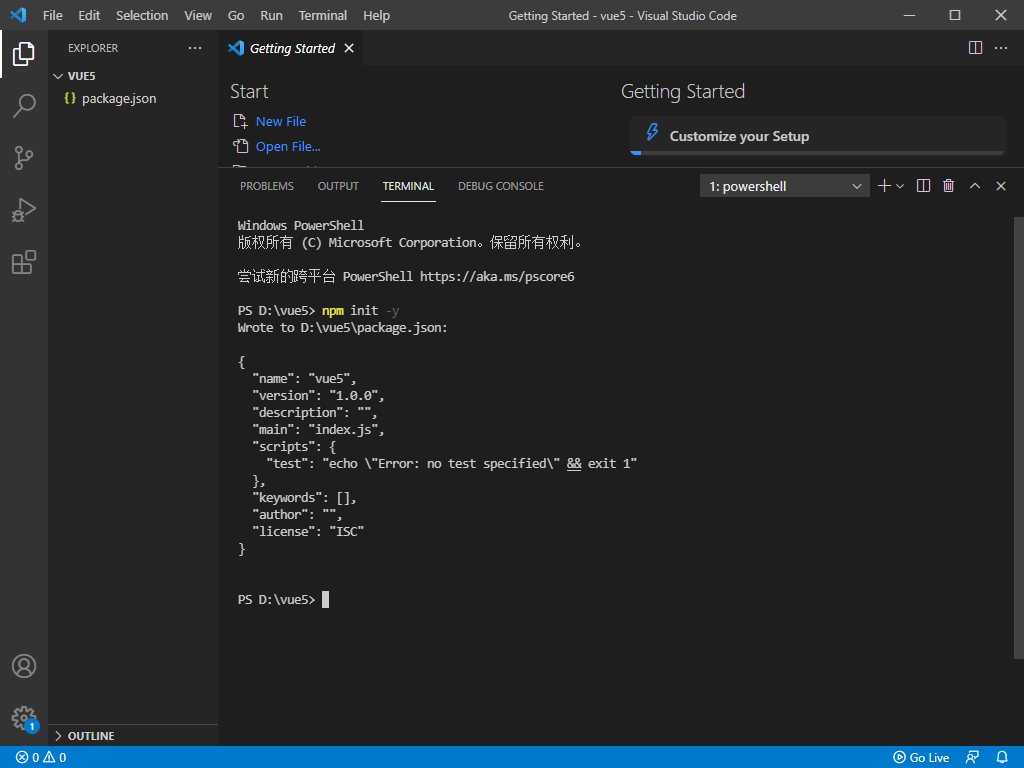
Task: Maximize the panel with up chevron
Action: pos(975,186)
